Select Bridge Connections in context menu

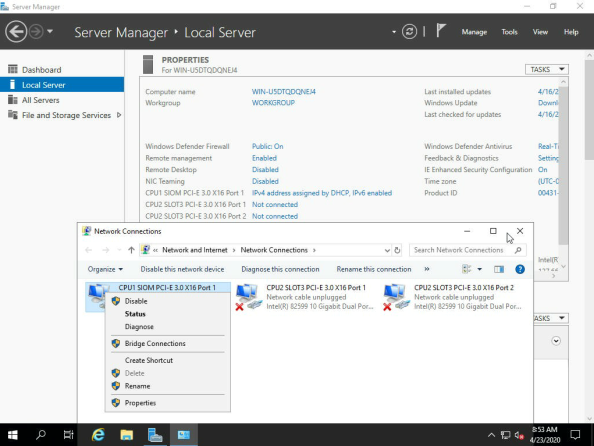167,343
